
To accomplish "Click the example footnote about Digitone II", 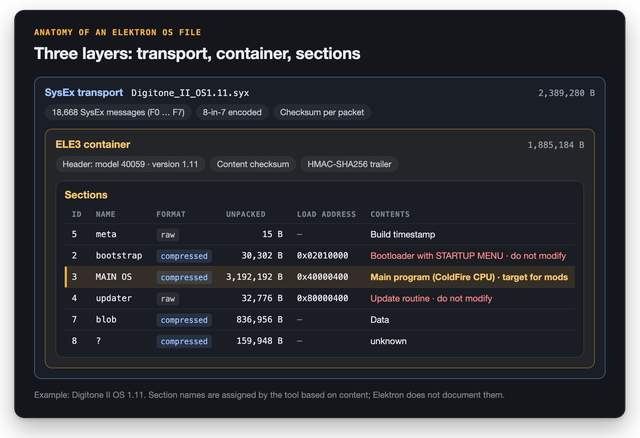I will [x=269, y=395].
